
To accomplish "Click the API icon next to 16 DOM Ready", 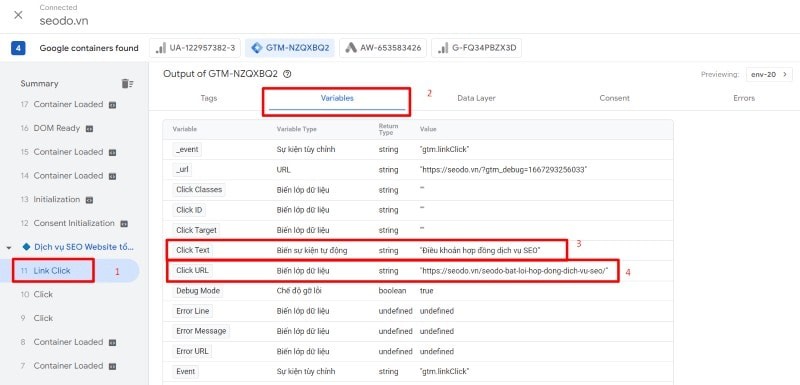I will 89,129.
